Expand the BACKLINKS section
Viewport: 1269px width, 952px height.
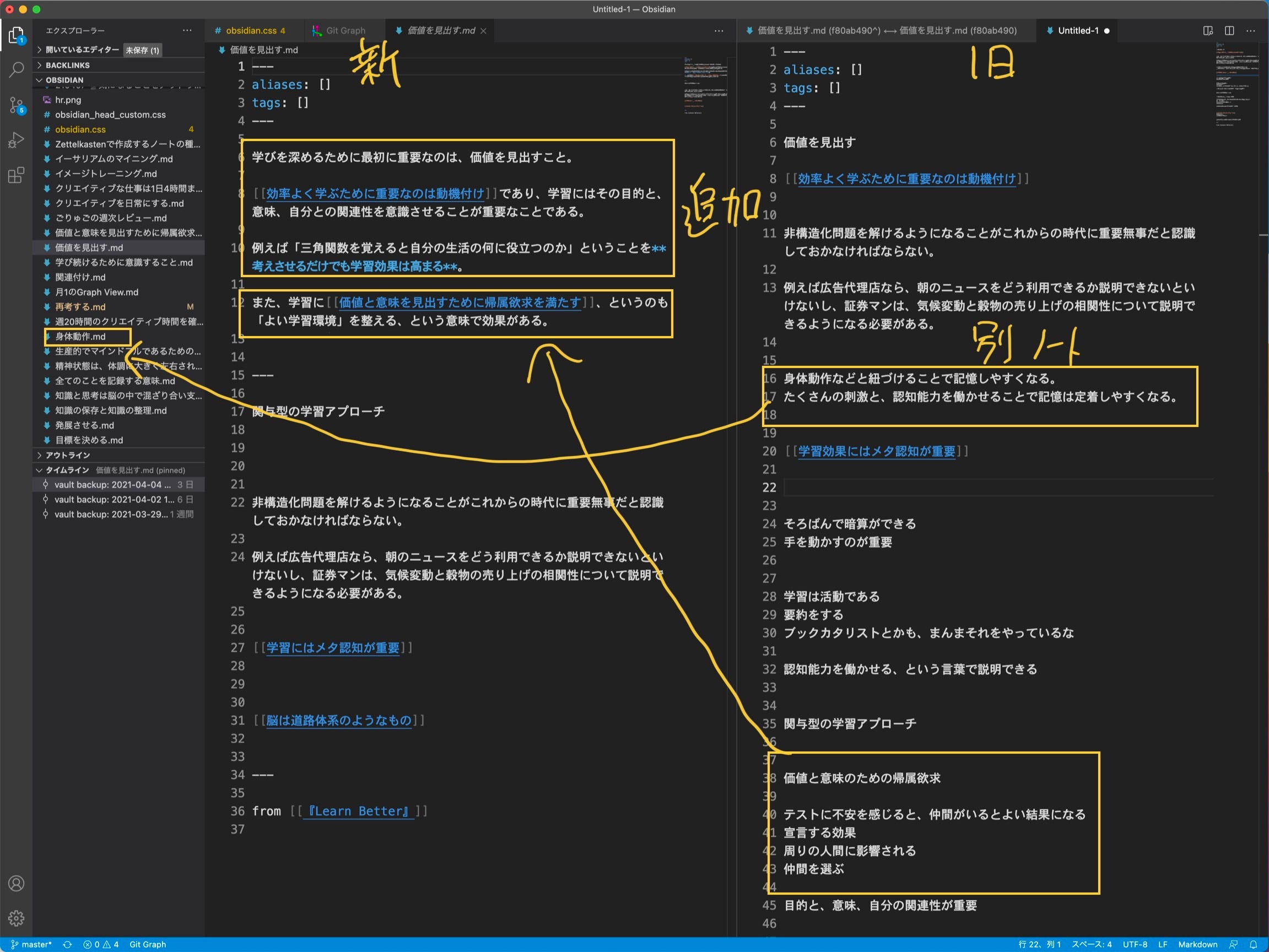click(x=68, y=66)
